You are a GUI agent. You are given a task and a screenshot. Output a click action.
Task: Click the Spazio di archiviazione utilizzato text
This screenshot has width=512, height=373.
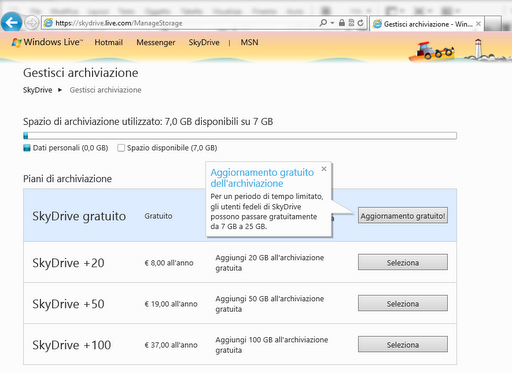coord(148,122)
